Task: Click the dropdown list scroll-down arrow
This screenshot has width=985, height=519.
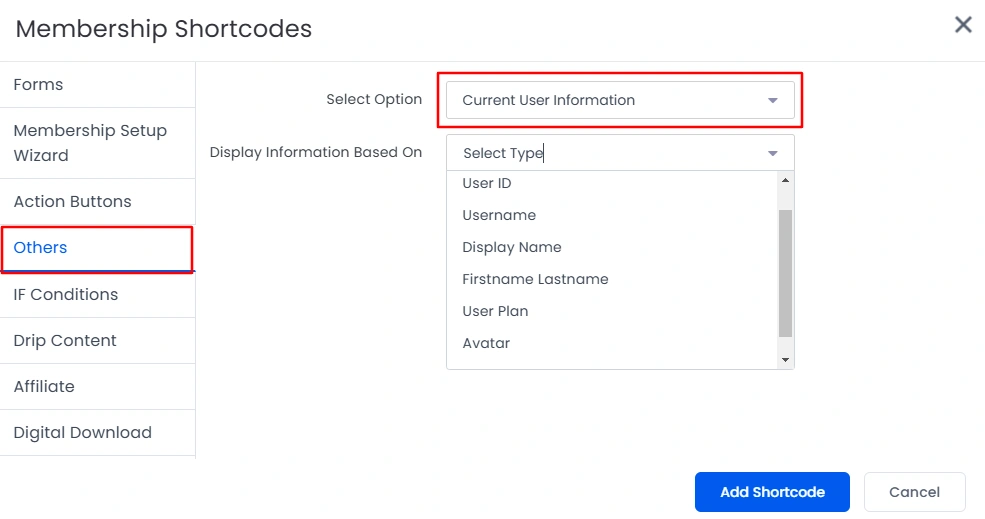Action: [x=785, y=360]
